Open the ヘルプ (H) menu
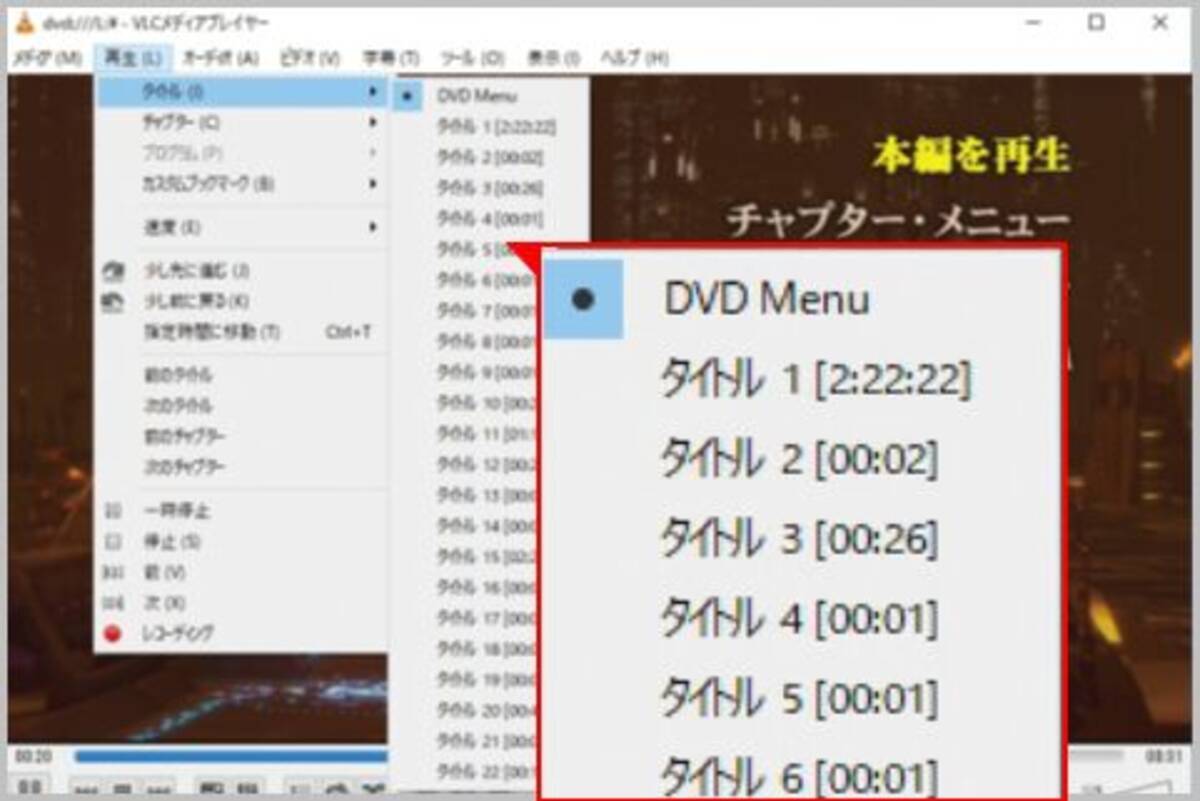 [x=634, y=58]
